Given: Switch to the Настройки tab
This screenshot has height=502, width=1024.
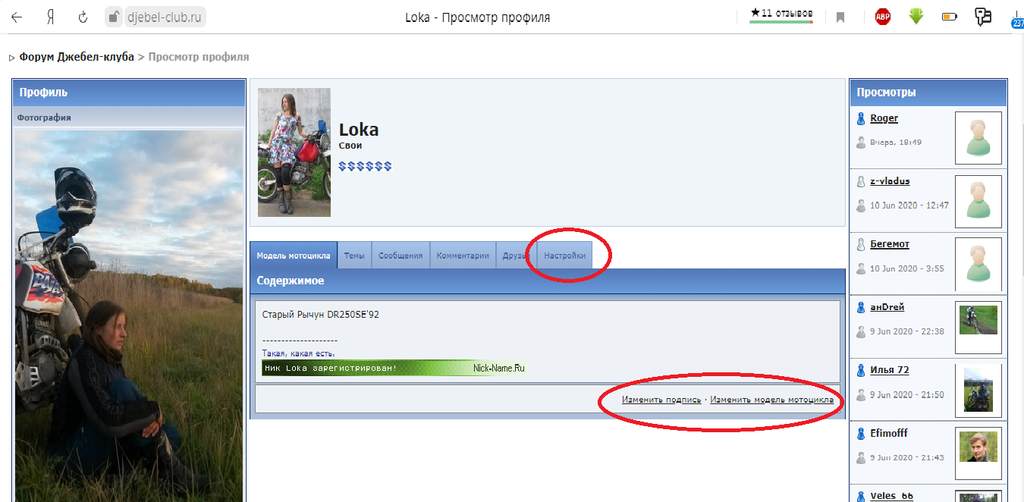Looking at the screenshot, I should point(564,256).
